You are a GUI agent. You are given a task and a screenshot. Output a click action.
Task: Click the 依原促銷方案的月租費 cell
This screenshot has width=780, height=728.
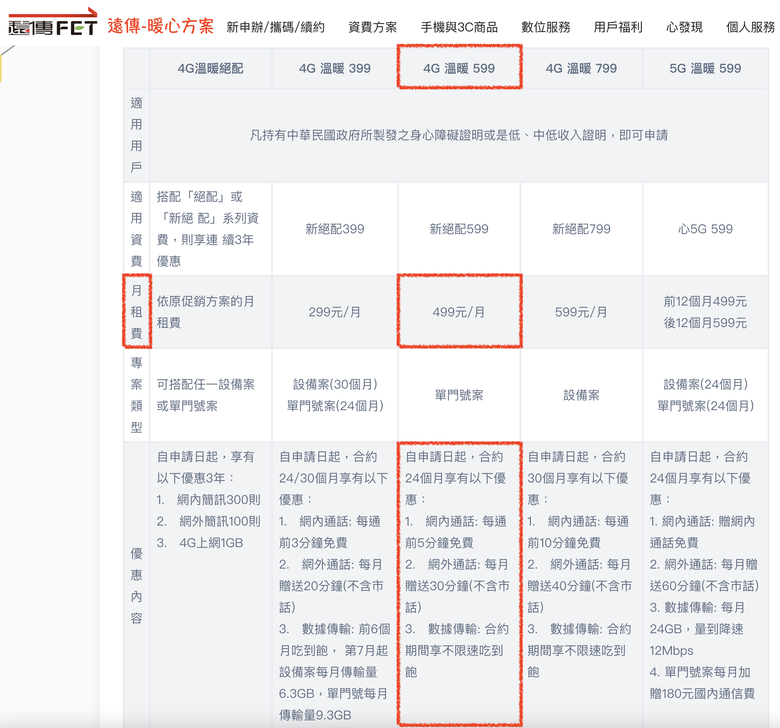click(210, 312)
